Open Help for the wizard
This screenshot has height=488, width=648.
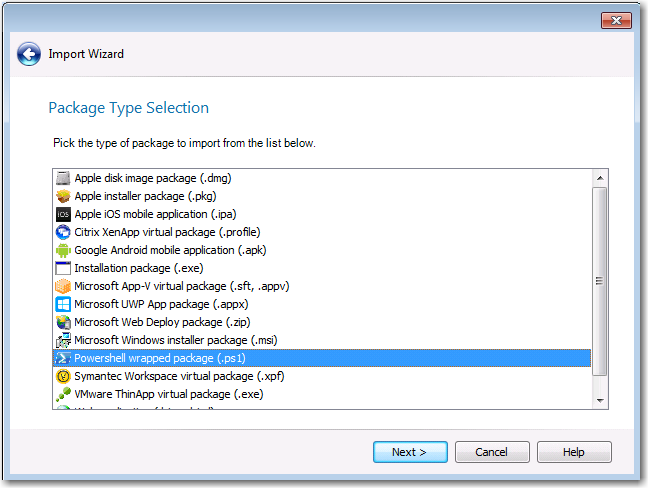(x=574, y=452)
